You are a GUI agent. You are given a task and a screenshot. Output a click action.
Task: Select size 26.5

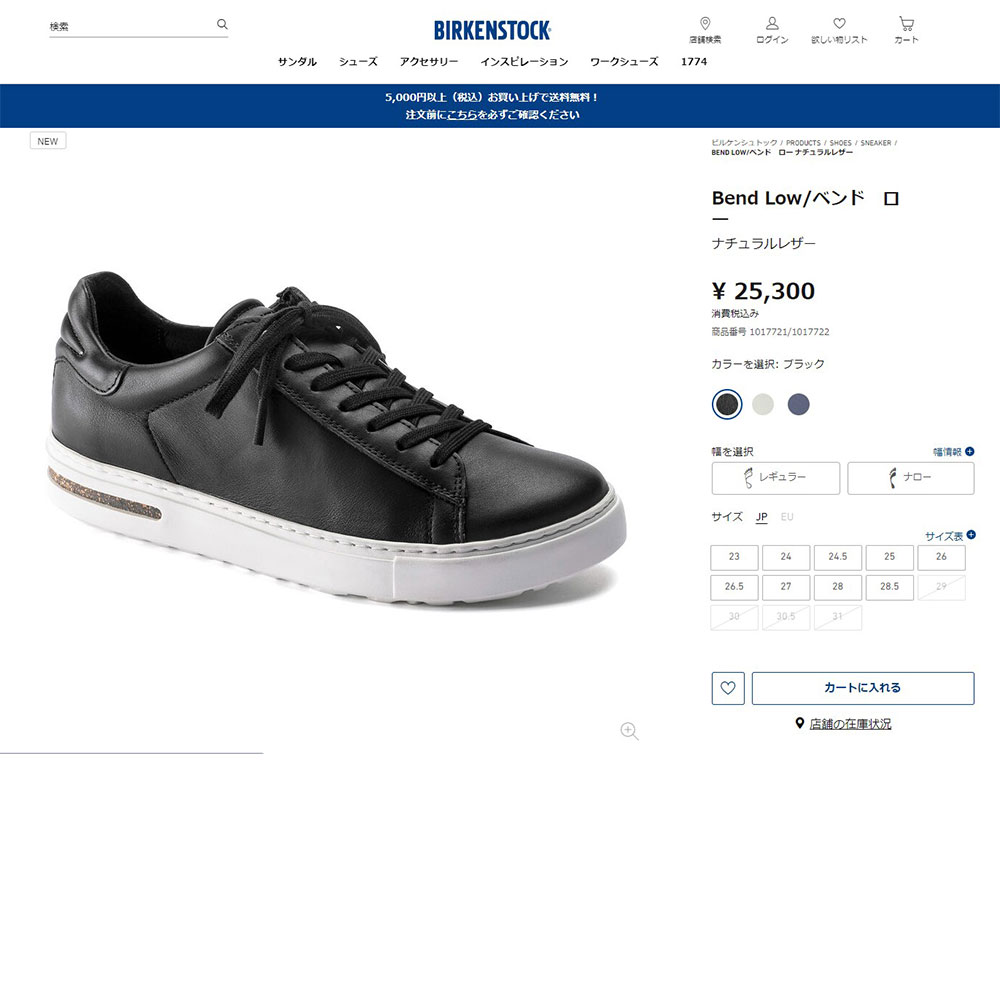[734, 587]
